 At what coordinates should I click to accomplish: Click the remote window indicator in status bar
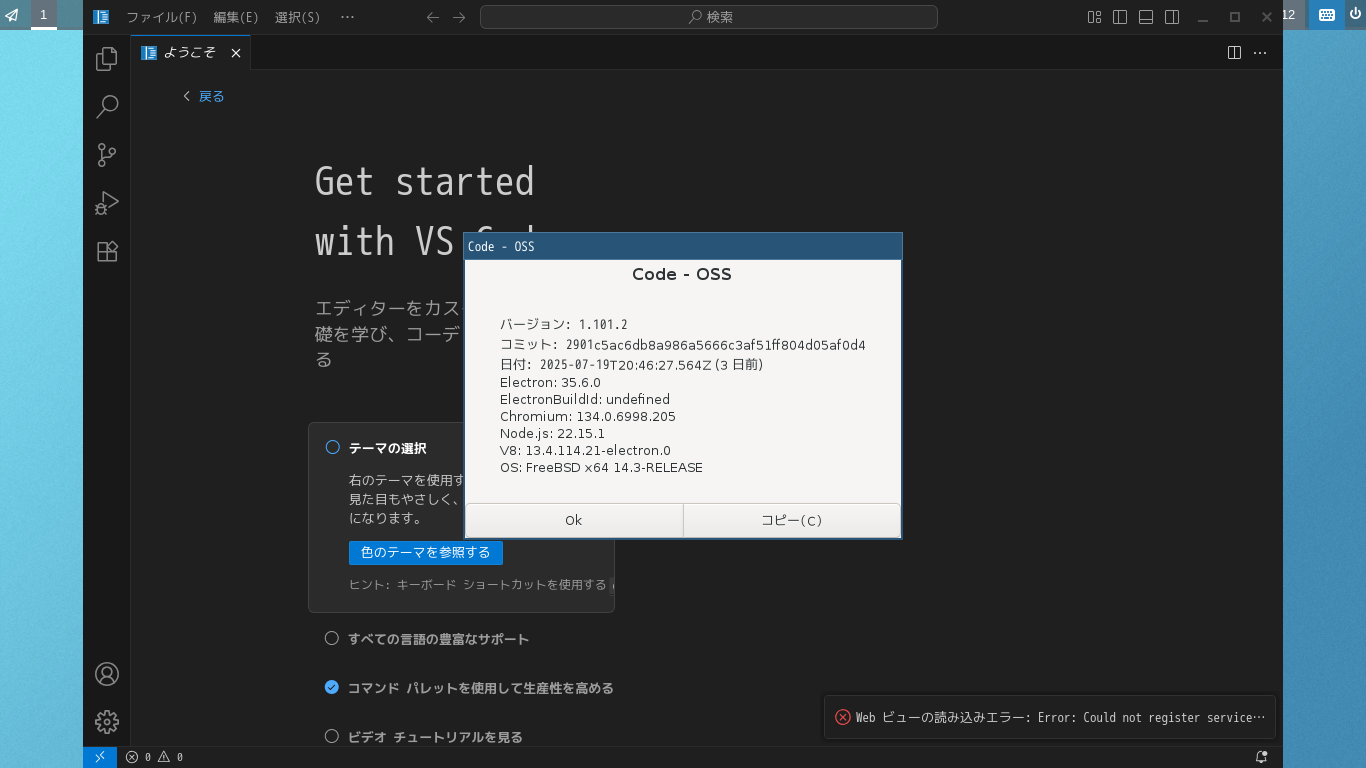(x=100, y=757)
